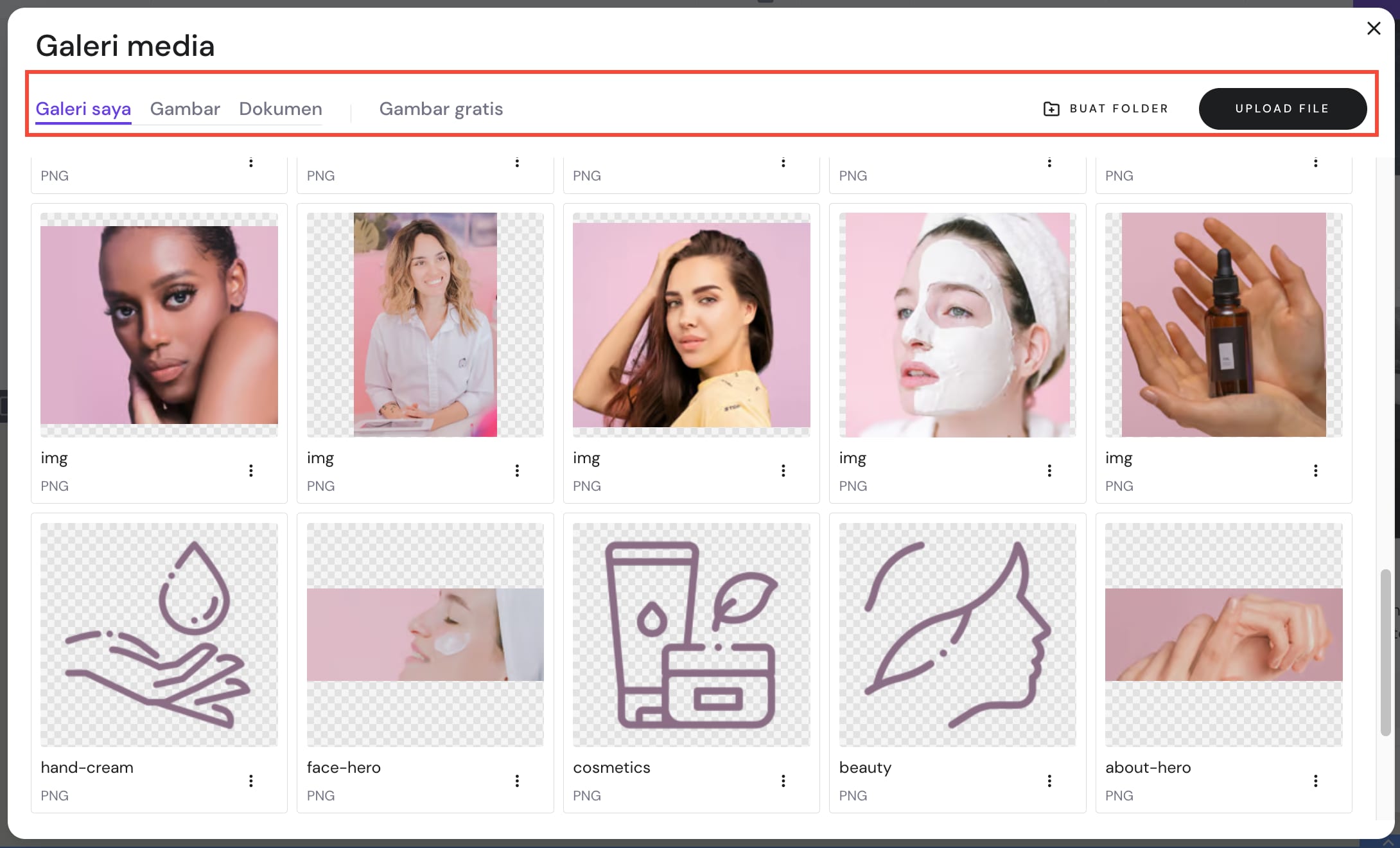Open options menu for about-hero image
The height and width of the screenshot is (848, 1400).
[x=1315, y=781]
